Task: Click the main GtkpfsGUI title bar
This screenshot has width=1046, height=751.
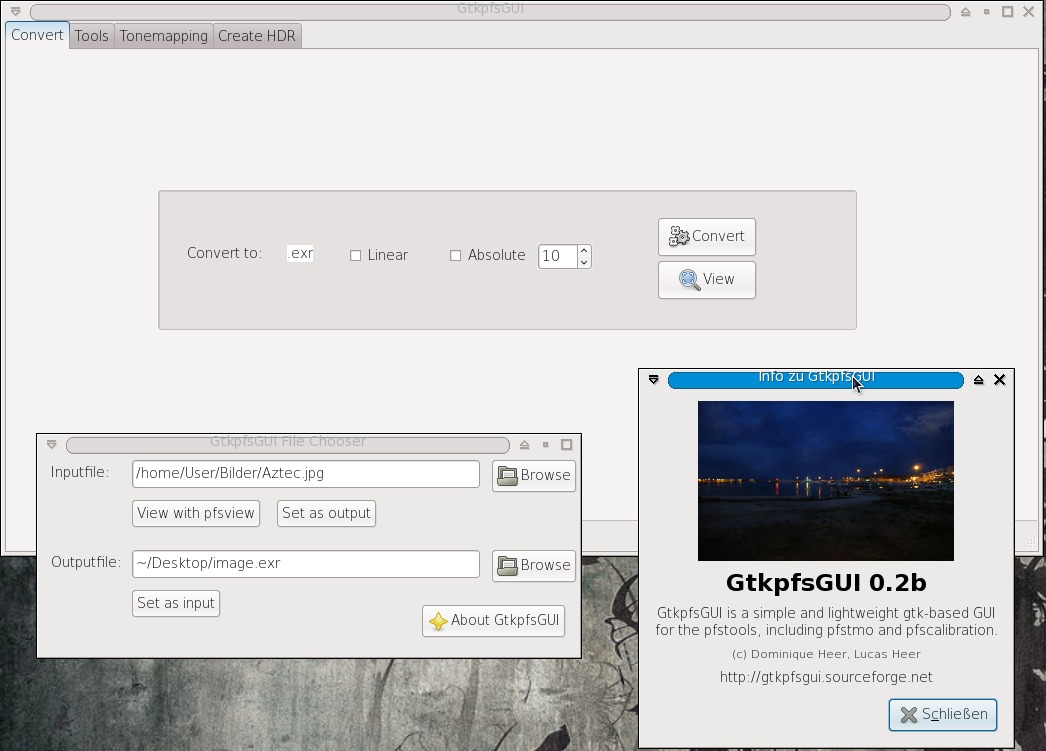Action: click(x=490, y=11)
